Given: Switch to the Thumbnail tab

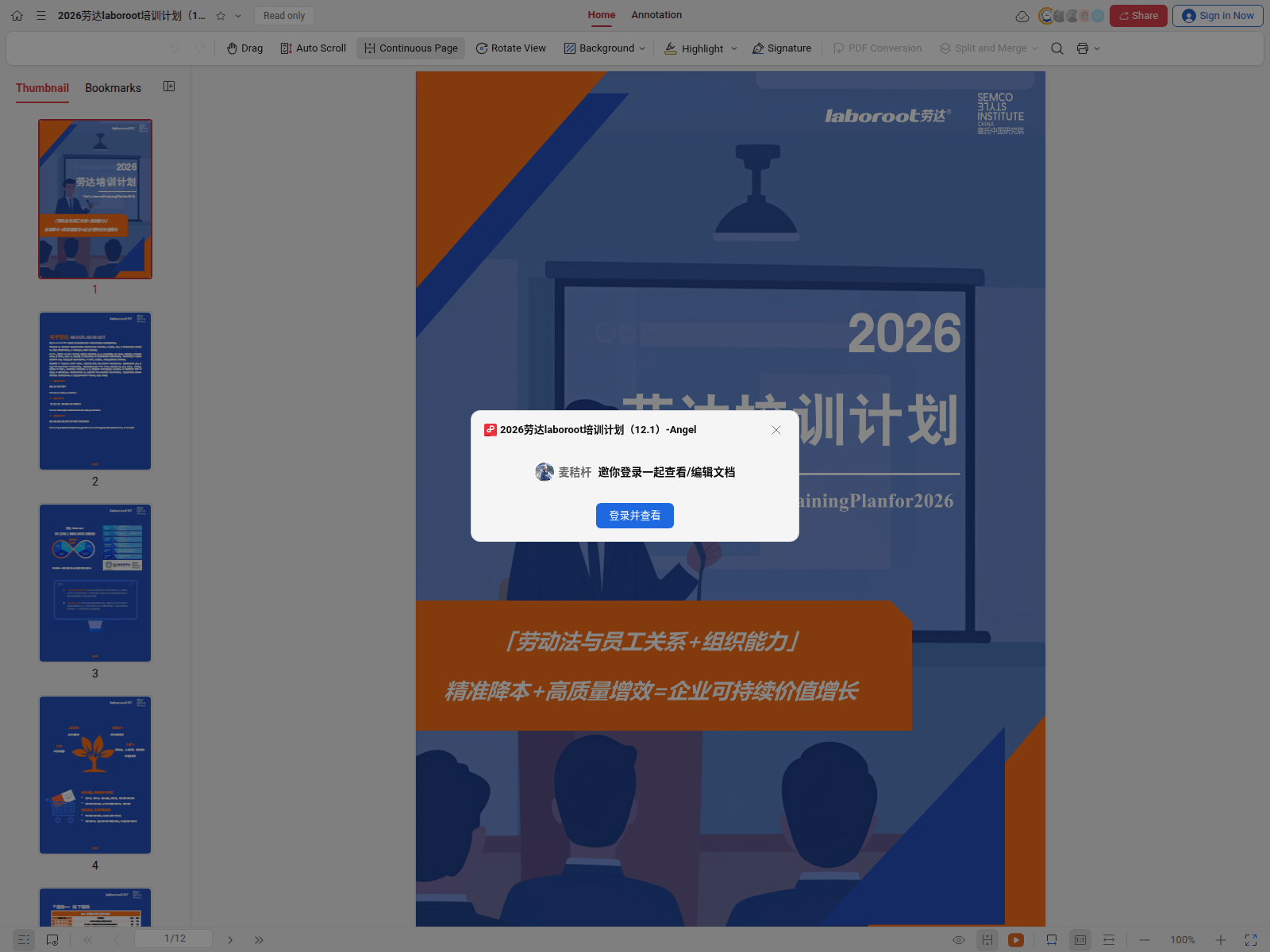Looking at the screenshot, I should [42, 88].
